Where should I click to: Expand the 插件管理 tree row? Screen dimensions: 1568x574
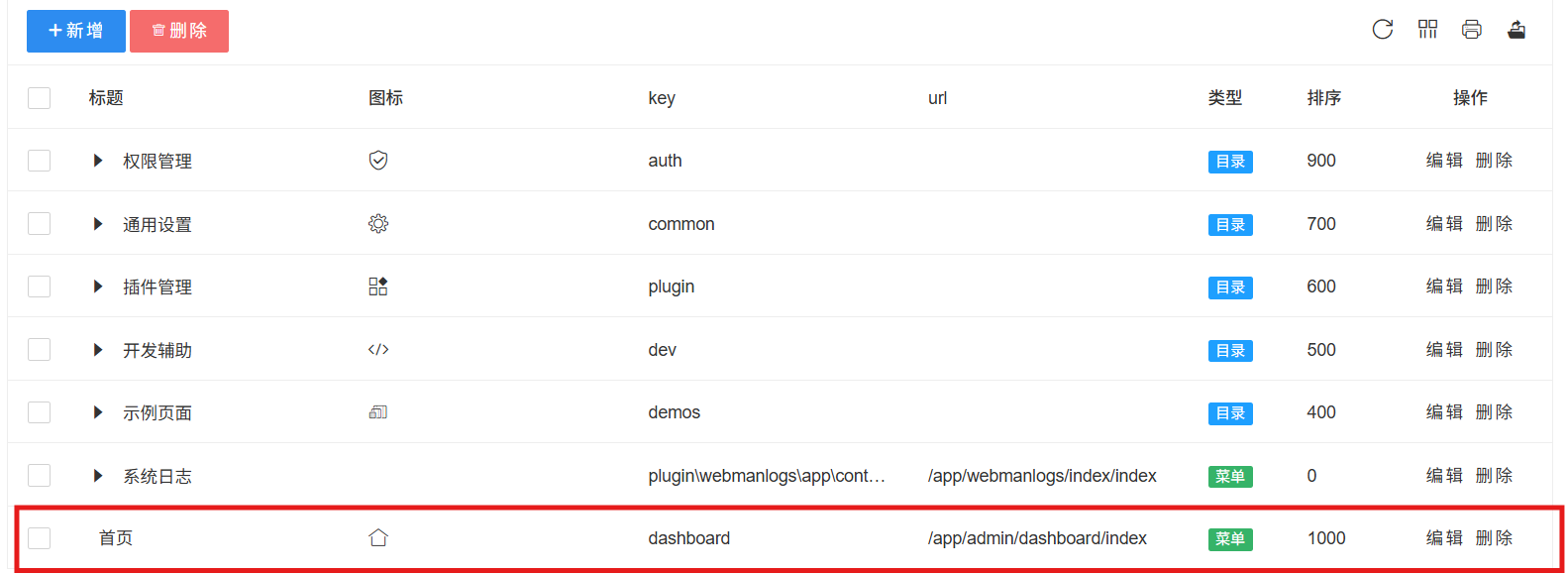click(x=98, y=287)
